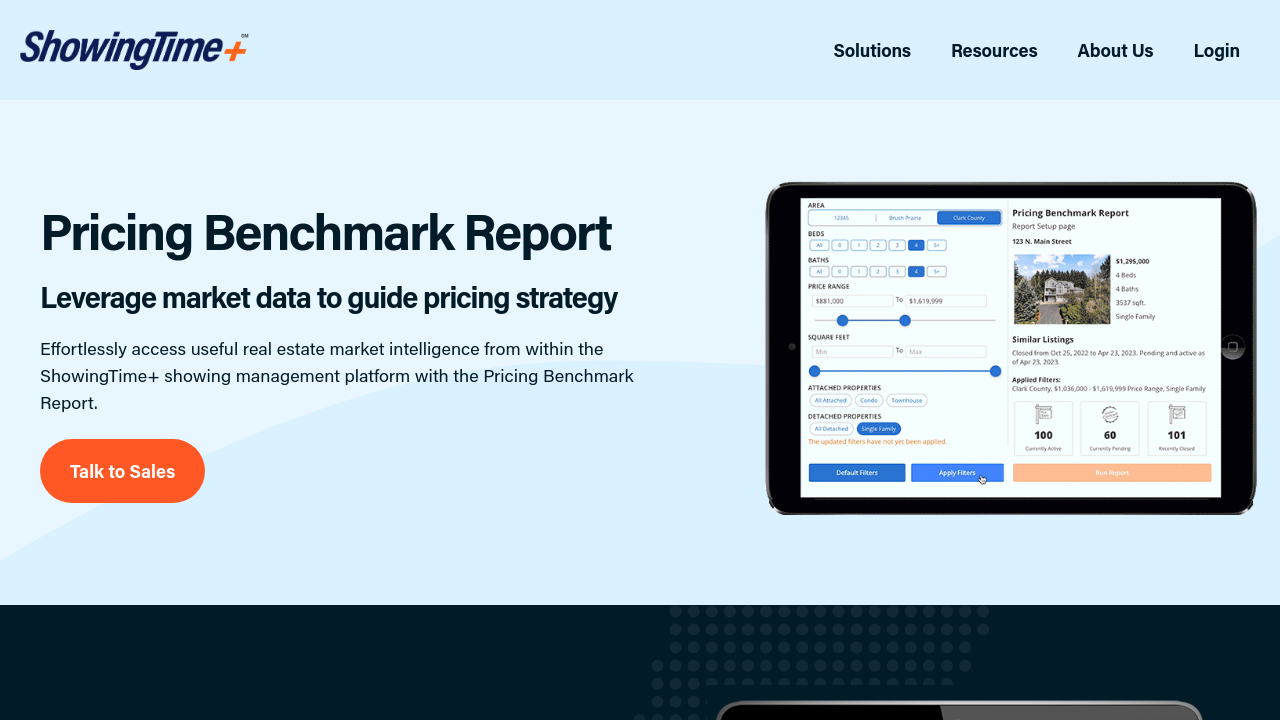
Task: Click the Currently Pending stamp icon
Action: click(x=1109, y=415)
